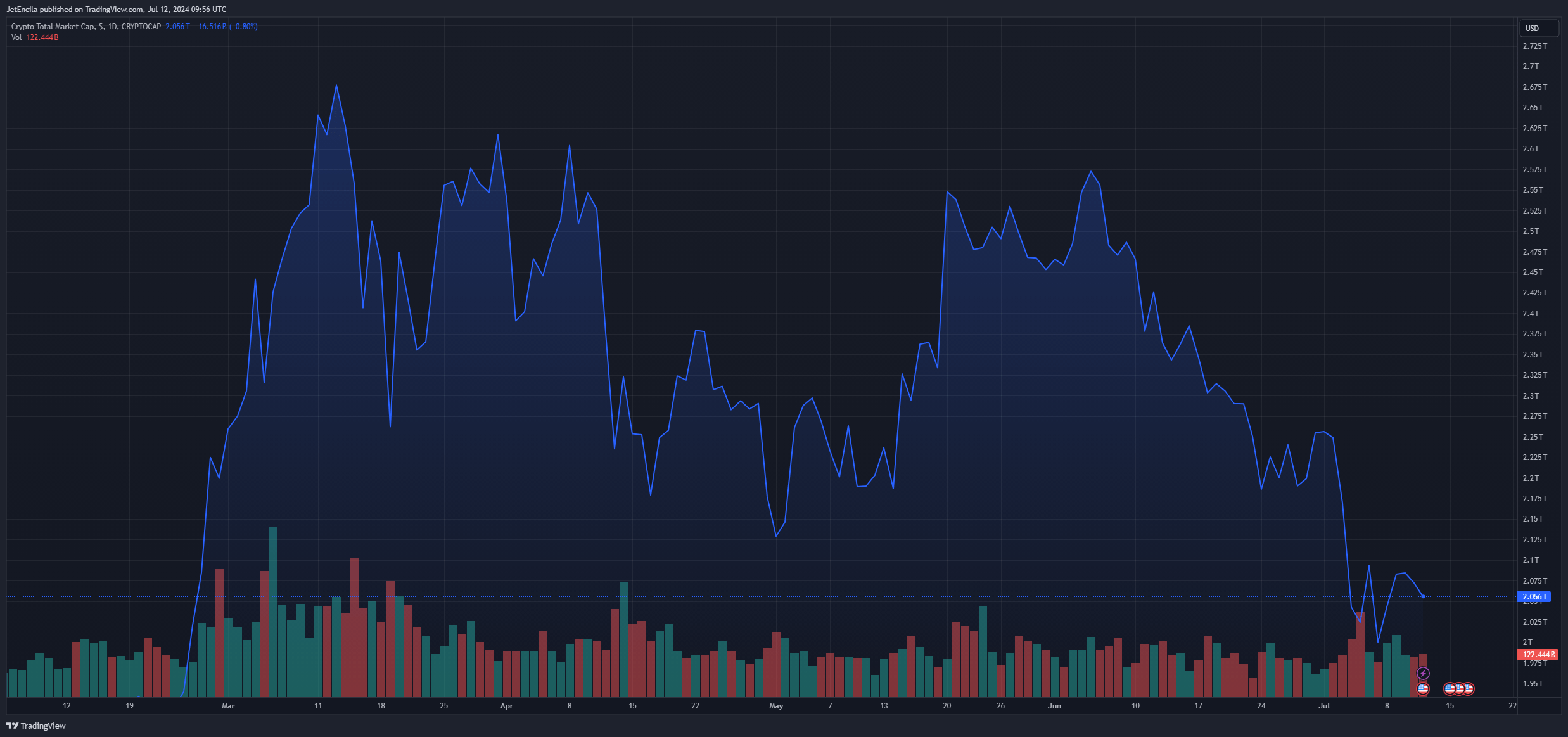Click the 2.7T price axis label
This screenshot has width=1568, height=737.
1531,67
